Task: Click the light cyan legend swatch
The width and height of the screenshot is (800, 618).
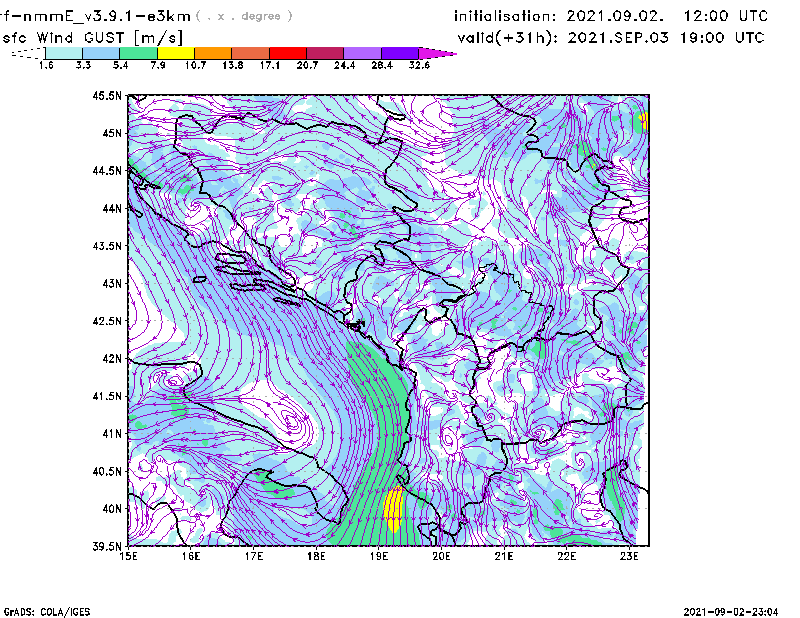Action: click(64, 53)
